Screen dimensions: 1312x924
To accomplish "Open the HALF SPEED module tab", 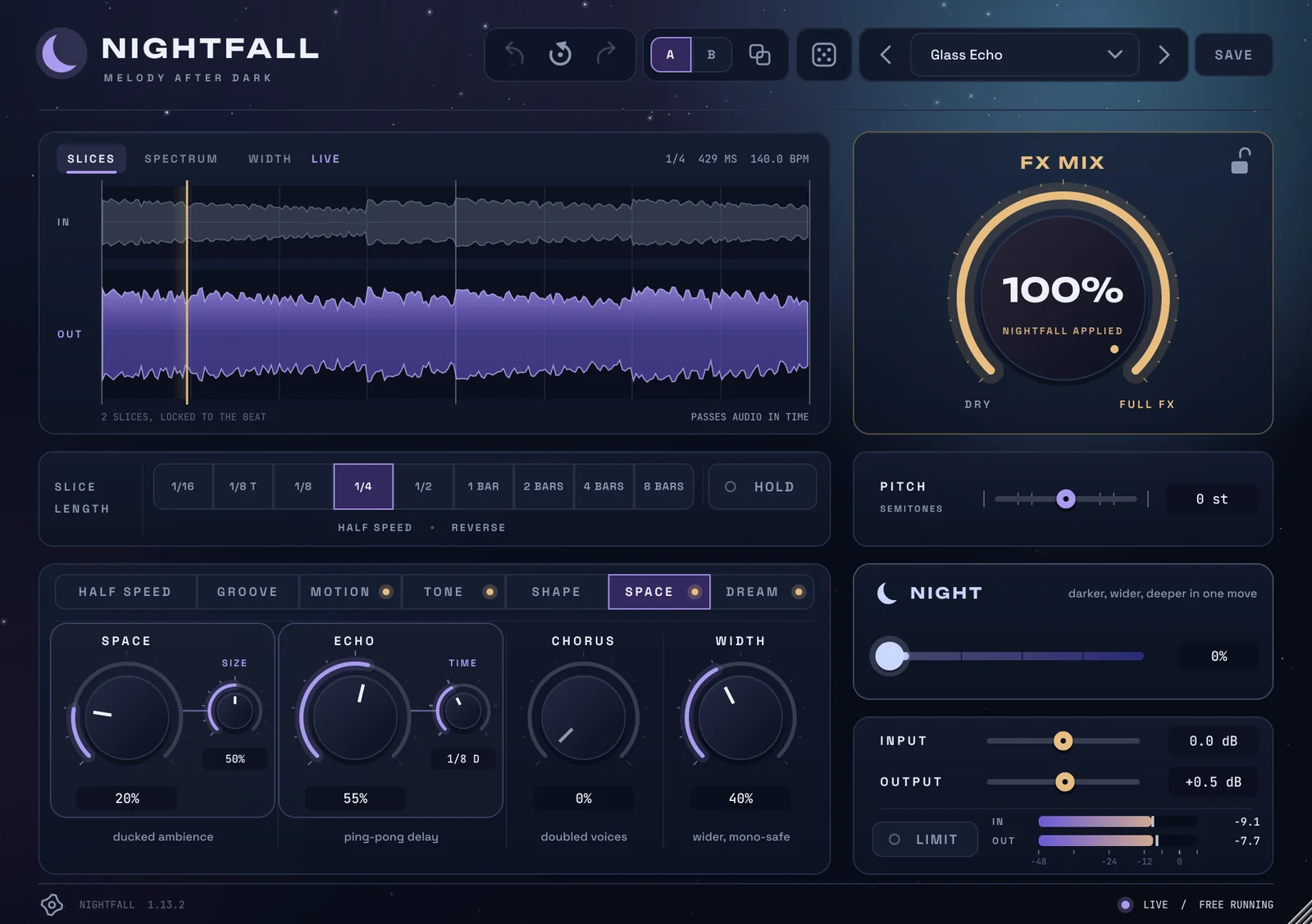I will click(125, 592).
